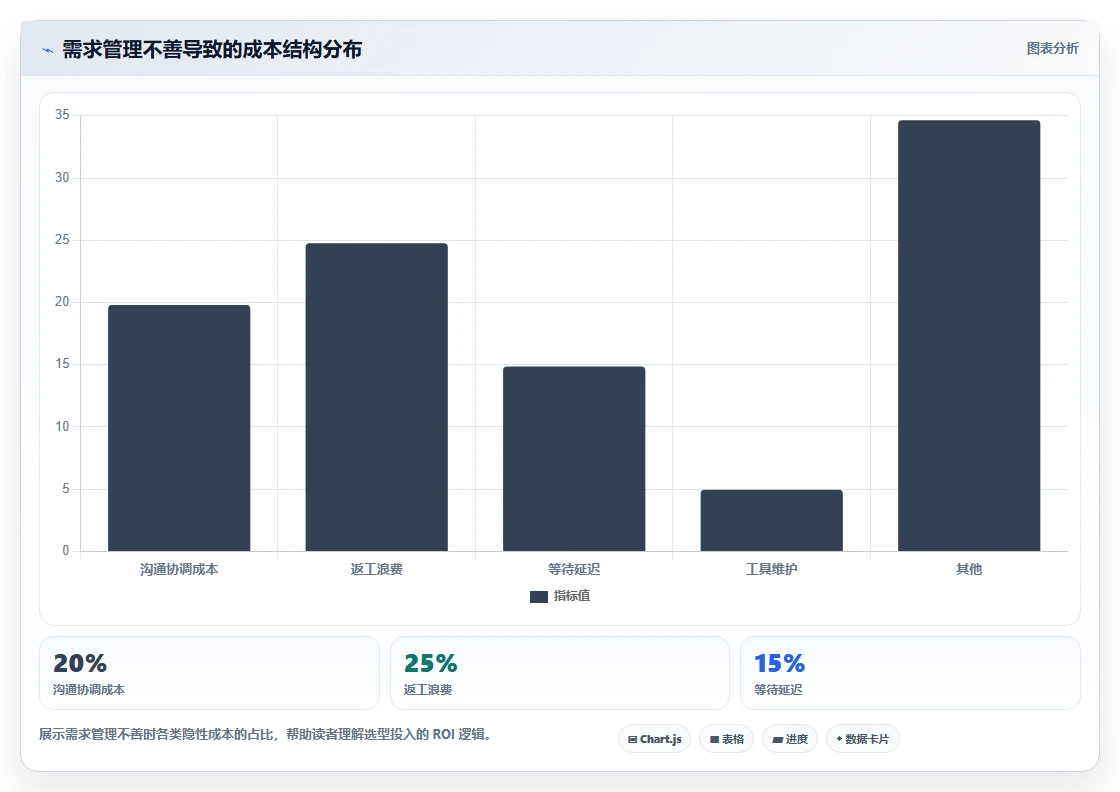The height and width of the screenshot is (792, 1120).
Task: Click the diamond icon in the 数据卡片 chip
Action: coord(839,739)
